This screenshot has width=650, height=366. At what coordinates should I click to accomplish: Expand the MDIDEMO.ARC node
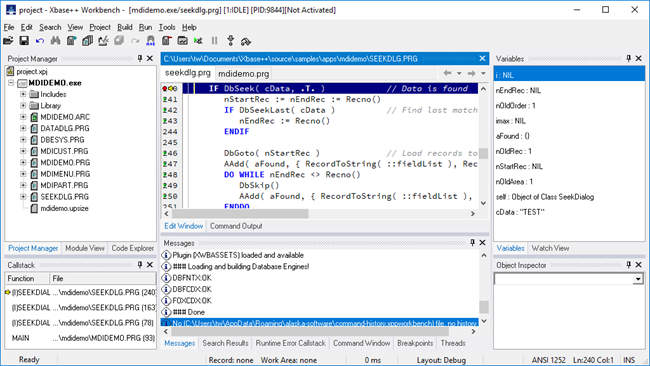pyautogui.click(x=23, y=117)
